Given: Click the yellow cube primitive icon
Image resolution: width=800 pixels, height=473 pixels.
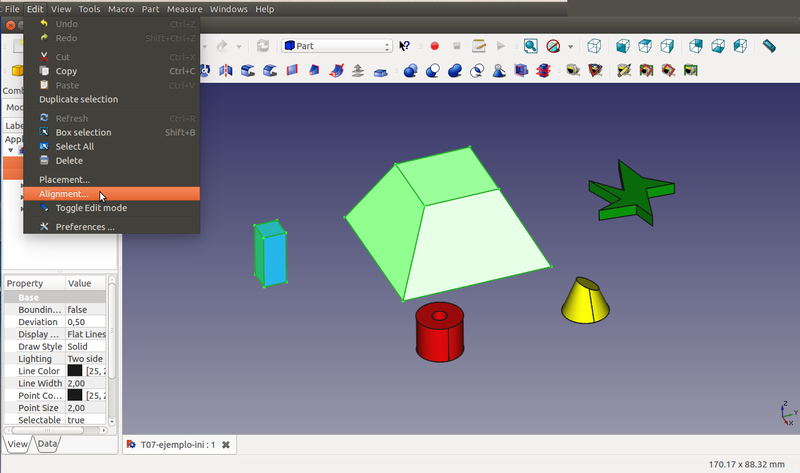Looking at the screenshot, I should tap(17, 70).
